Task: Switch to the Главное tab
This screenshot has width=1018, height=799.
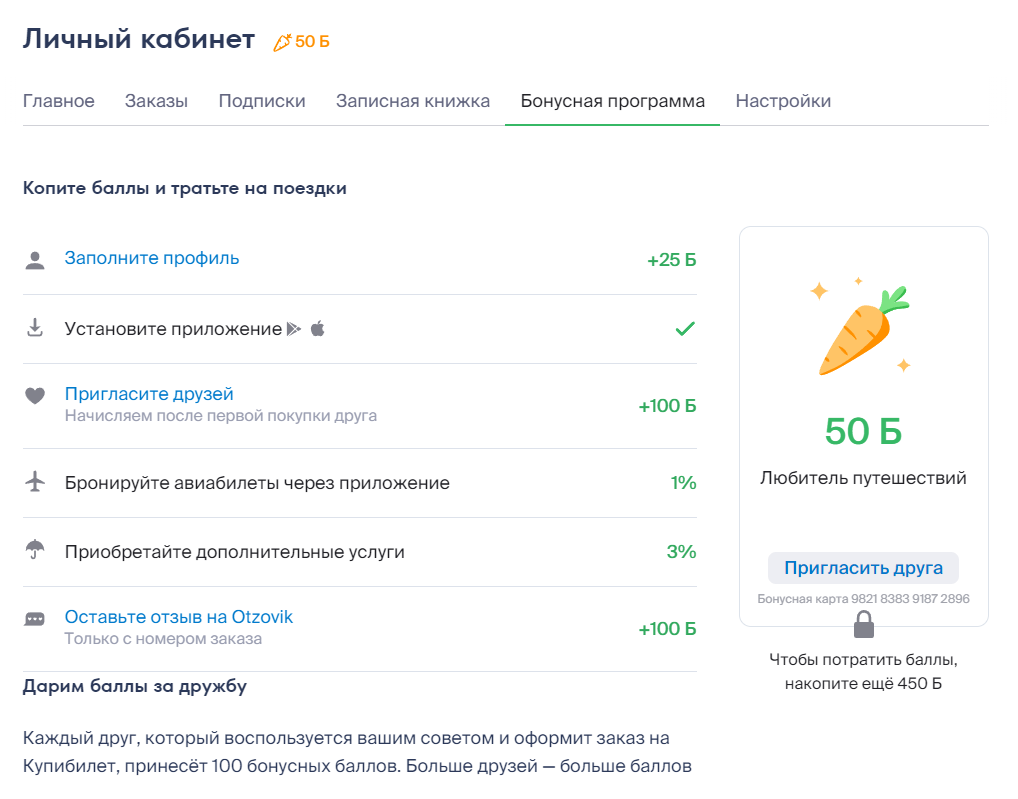Action: (59, 101)
